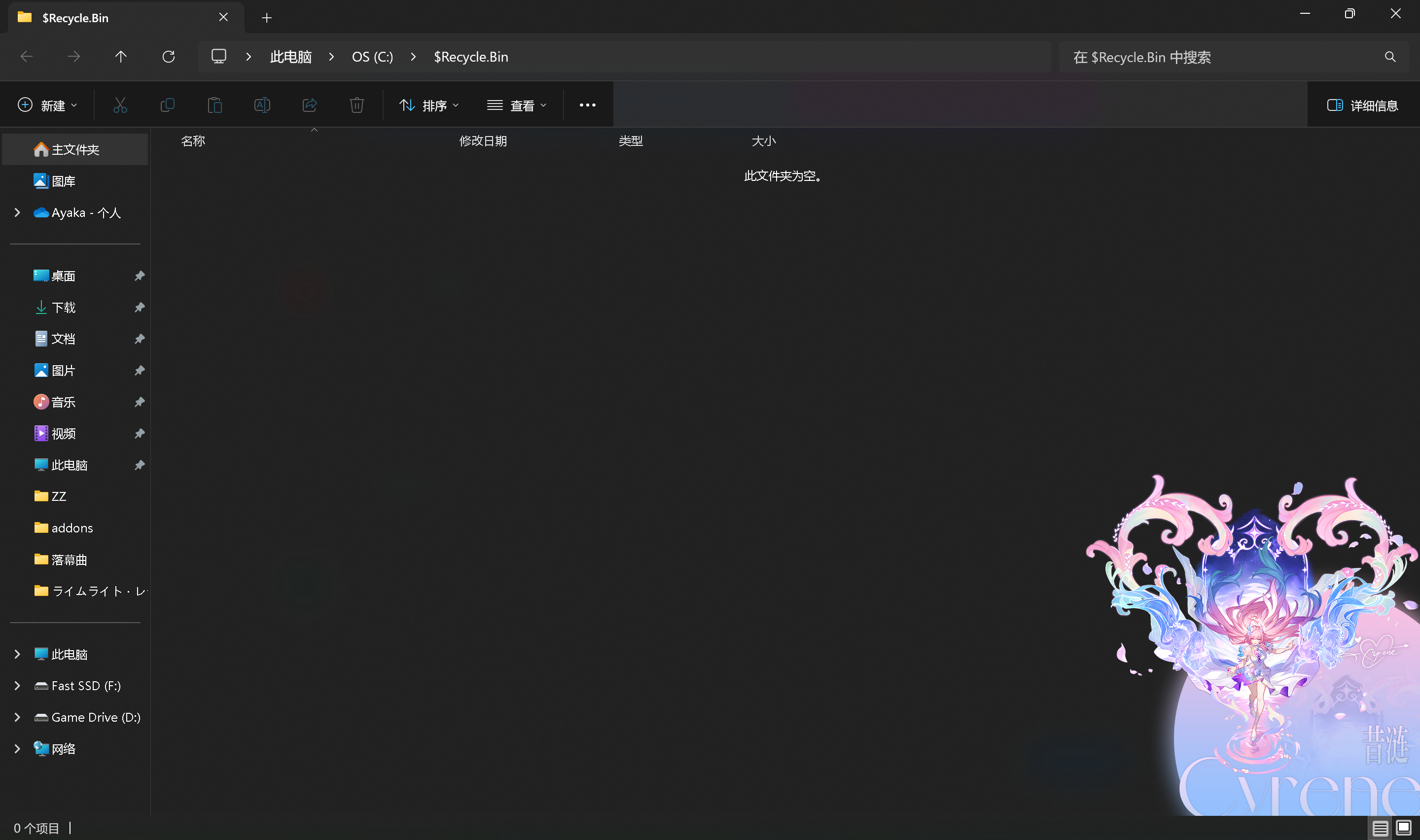Image resolution: width=1420 pixels, height=840 pixels.
Task: Go up one folder level
Action: coord(120,57)
